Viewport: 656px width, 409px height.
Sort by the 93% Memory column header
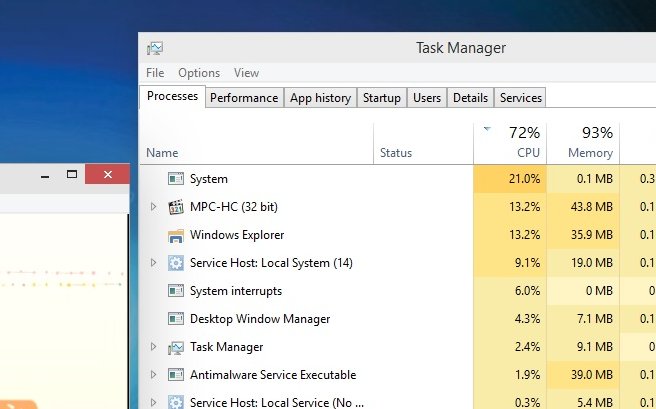(x=583, y=143)
